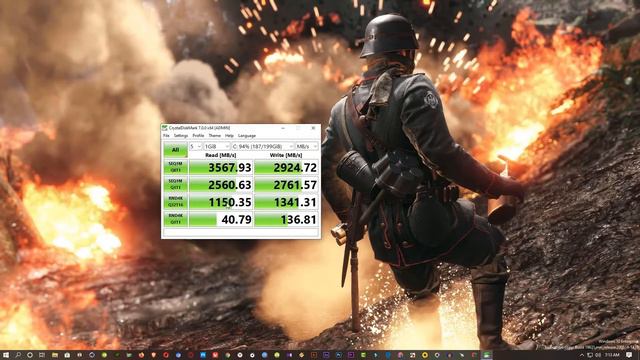Open the network tray icon
The height and width of the screenshot is (360, 640).
[590, 355]
